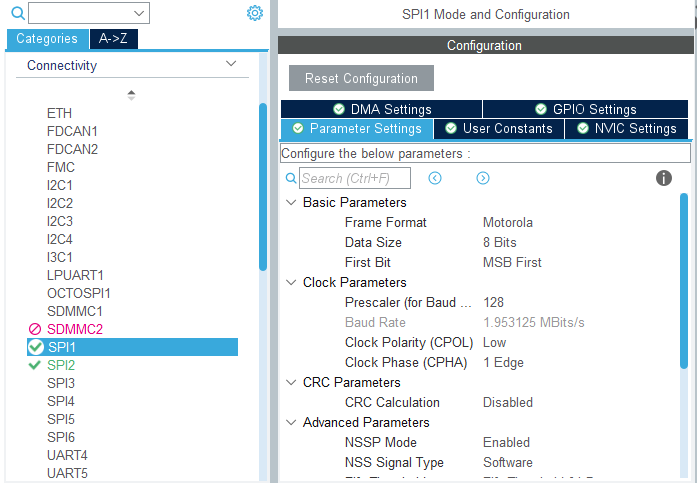Select OCTOSPI1 peripheral
697x483 pixels.
pos(79,293)
